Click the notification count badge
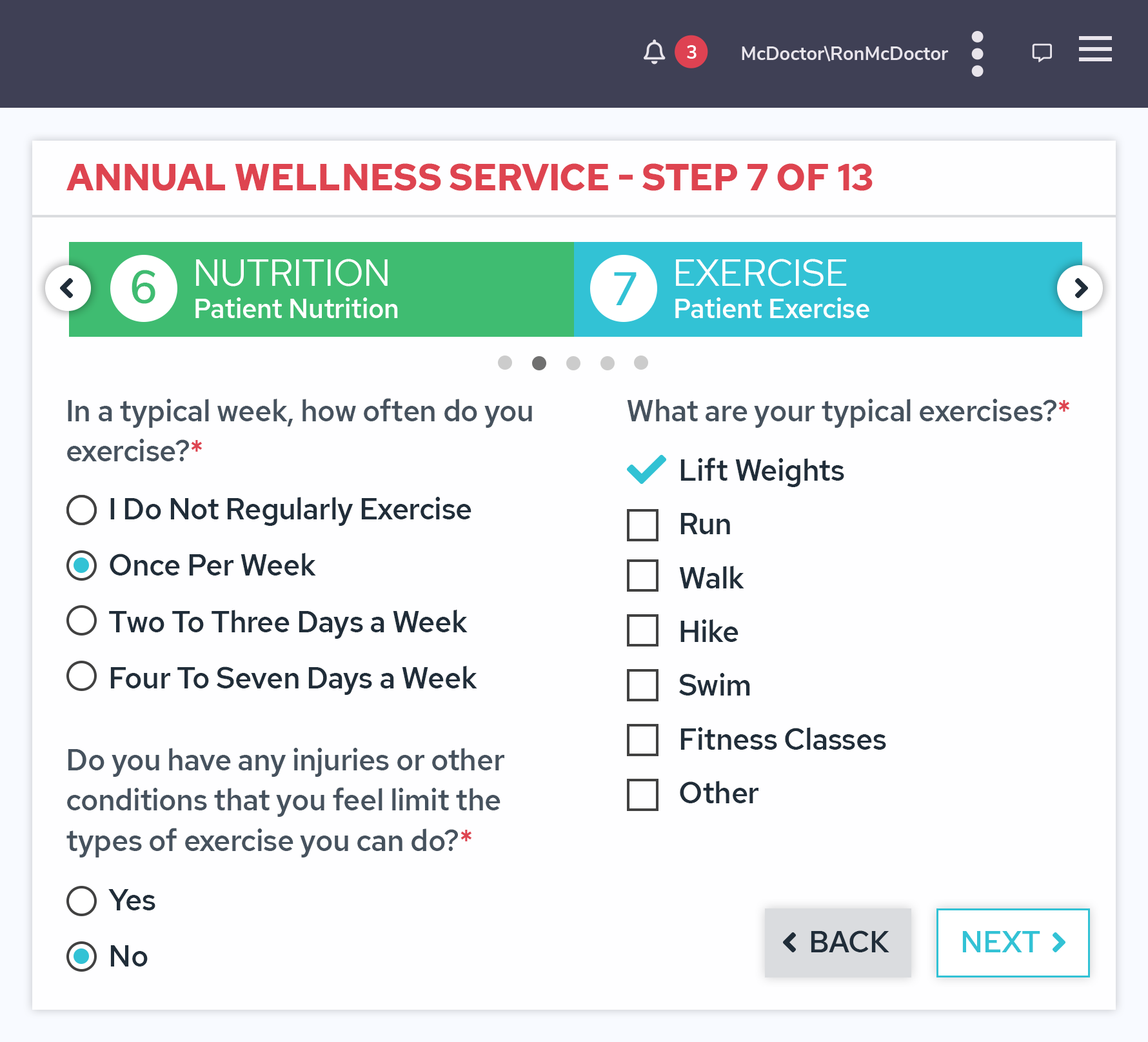Image resolution: width=1148 pixels, height=1042 pixels. coord(691,53)
